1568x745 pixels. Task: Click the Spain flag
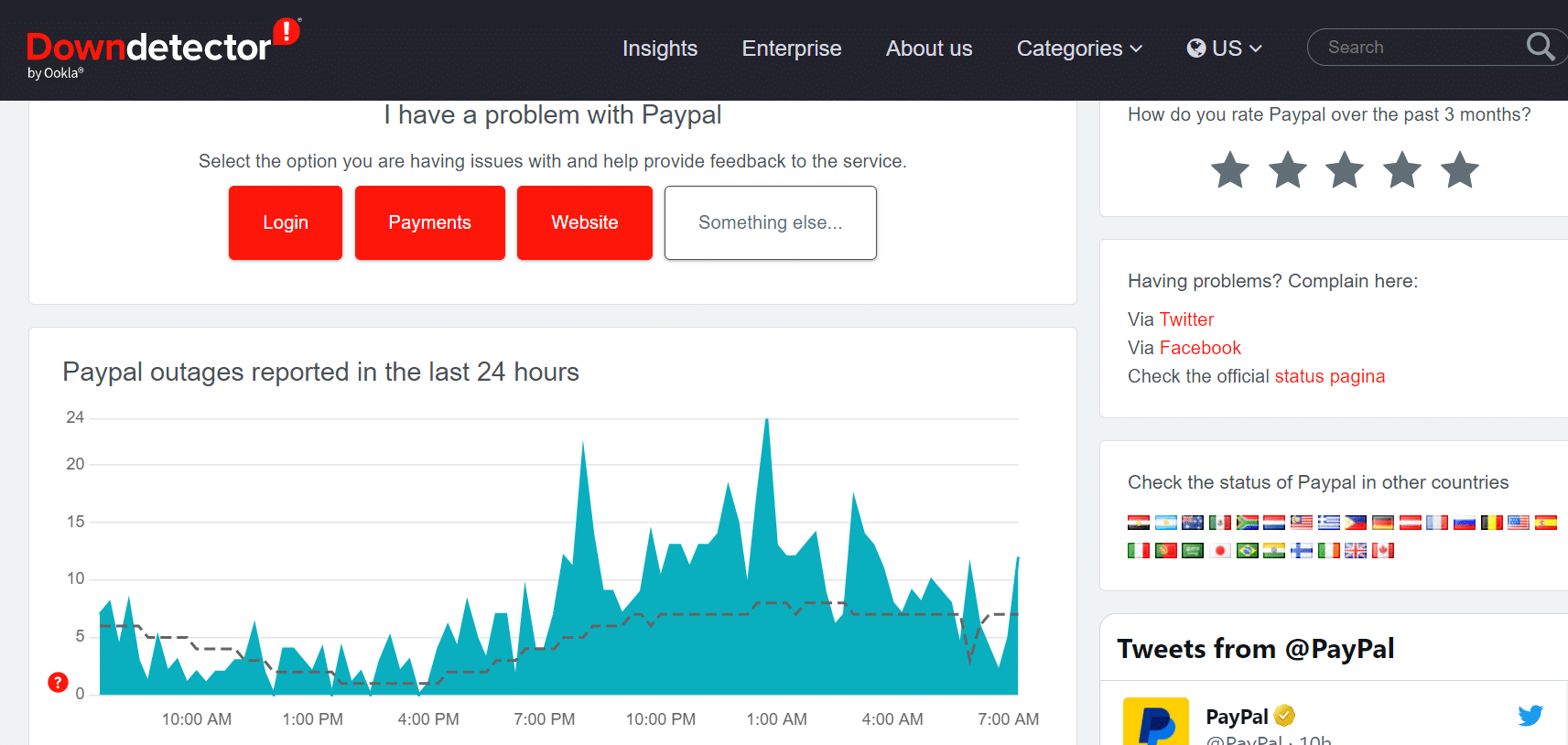point(1546,523)
